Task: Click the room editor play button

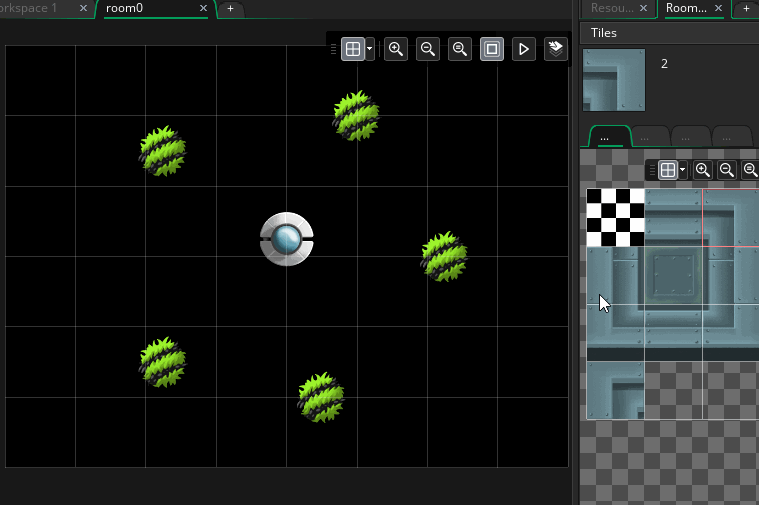Action: (x=524, y=49)
